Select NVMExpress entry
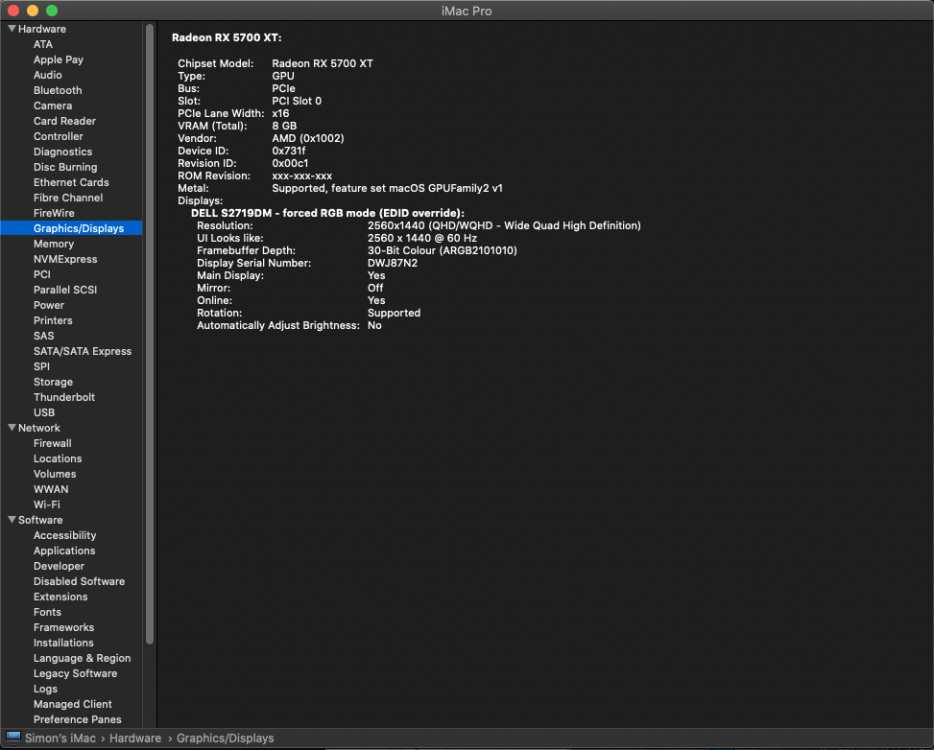The image size is (934, 750). [65, 259]
